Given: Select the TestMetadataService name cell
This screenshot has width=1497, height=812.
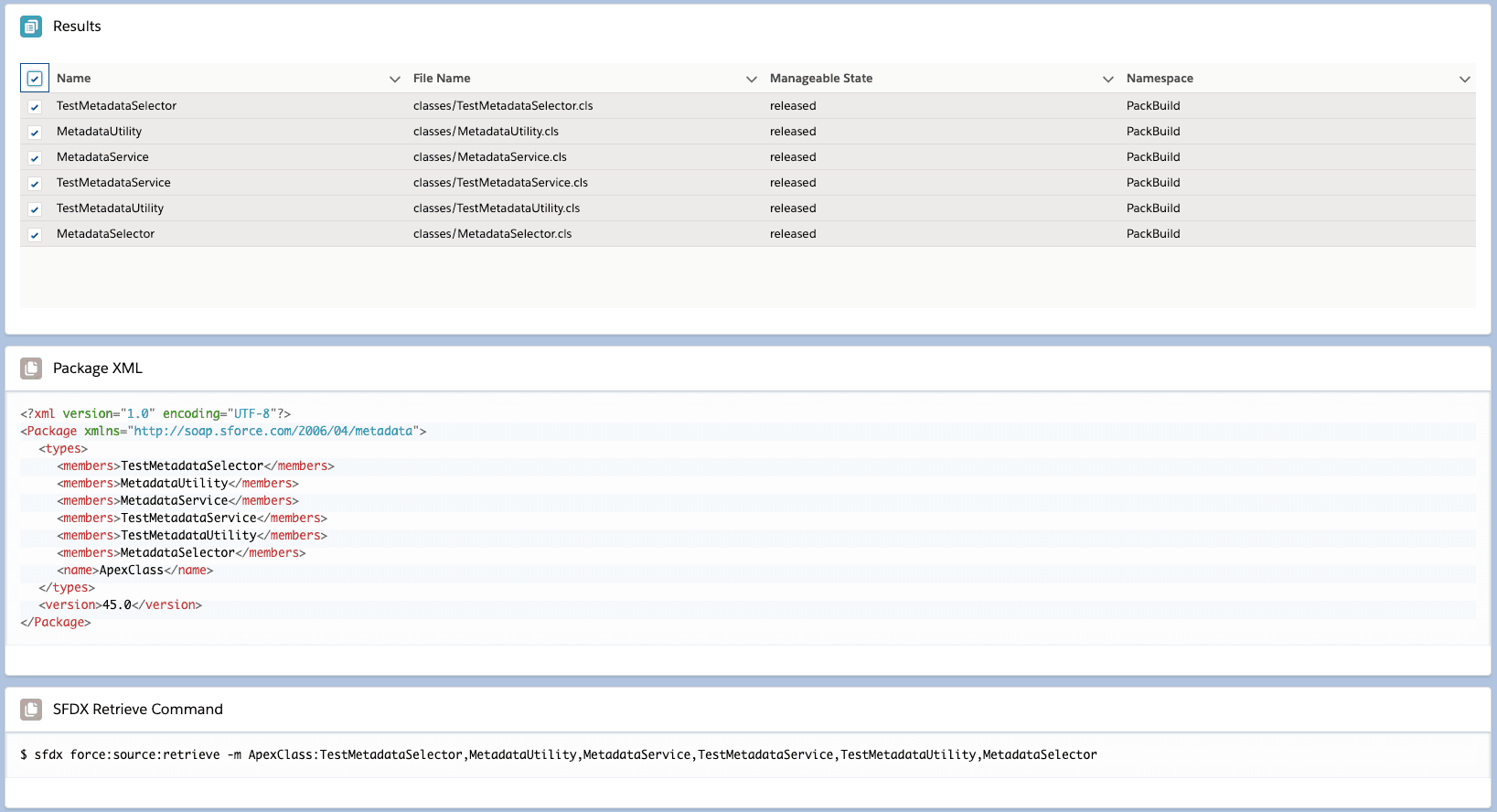Looking at the screenshot, I should pyautogui.click(x=113, y=183).
